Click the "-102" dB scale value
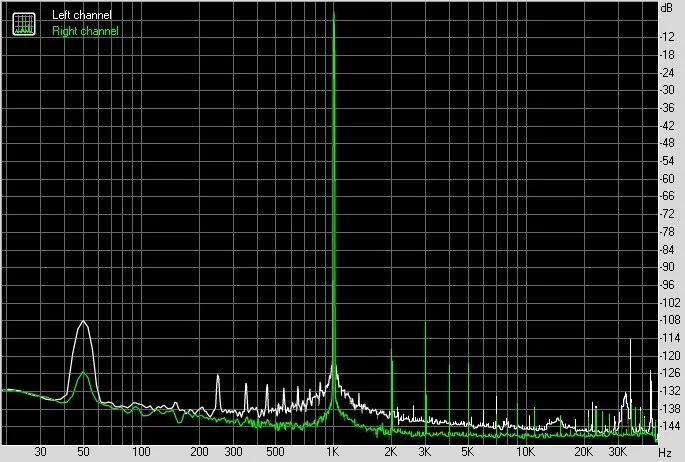This screenshot has height=462, width=685. coord(670,303)
